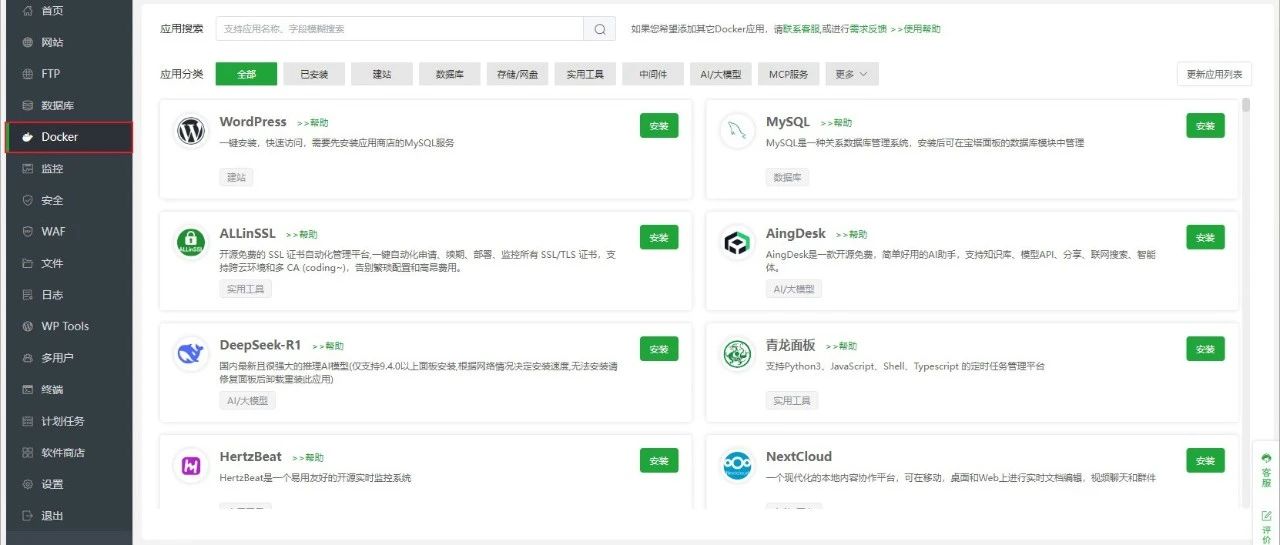Install the ALLinSSL app
Screen dimensions: 1280x545
click(659, 237)
